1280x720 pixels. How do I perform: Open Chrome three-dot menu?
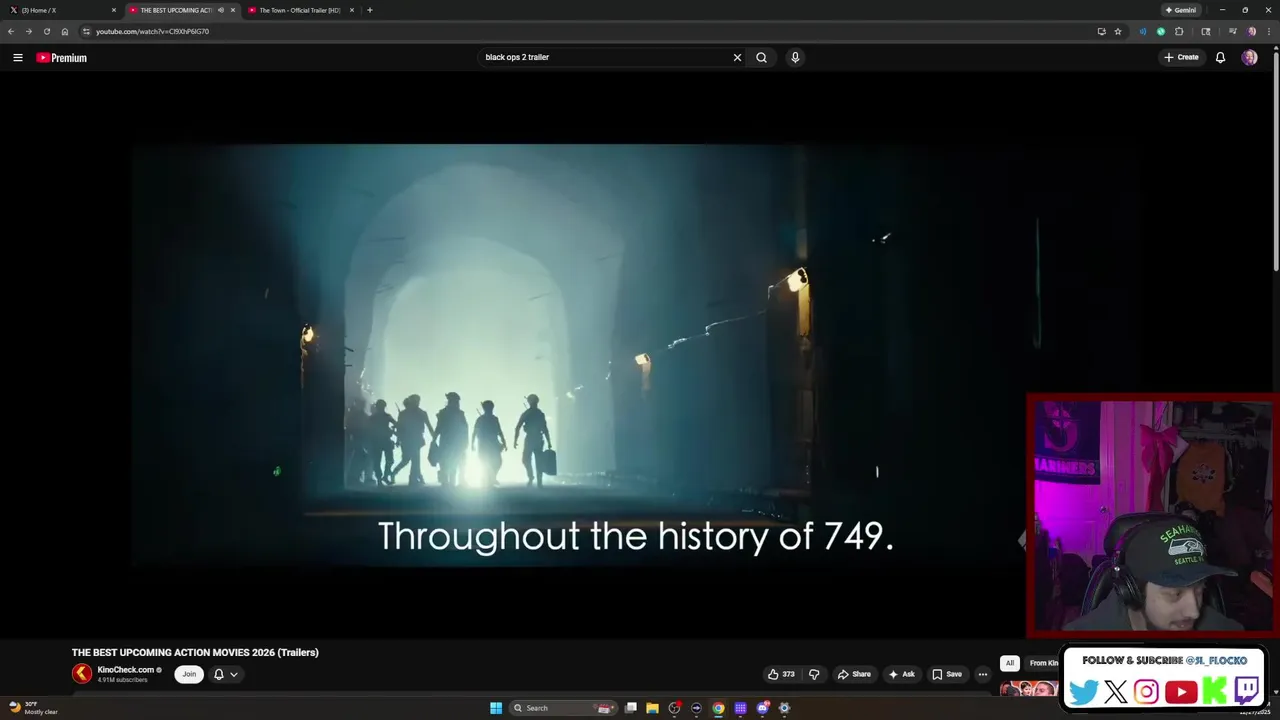[x=1269, y=31]
